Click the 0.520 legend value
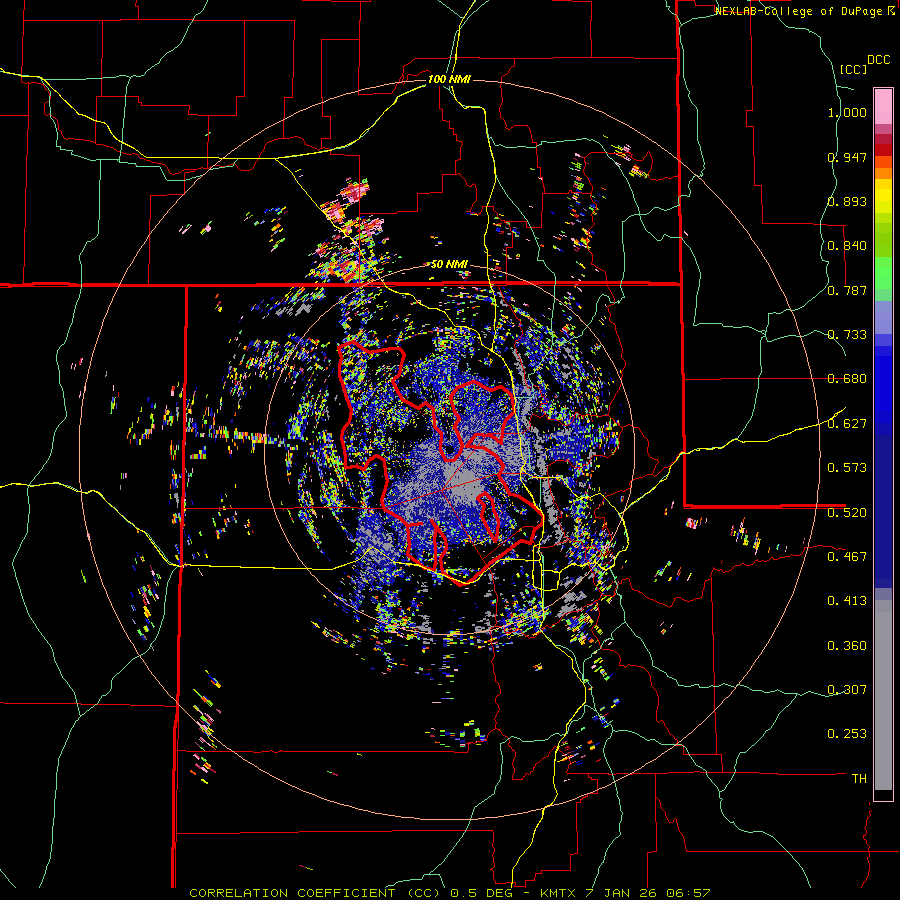 pos(847,512)
